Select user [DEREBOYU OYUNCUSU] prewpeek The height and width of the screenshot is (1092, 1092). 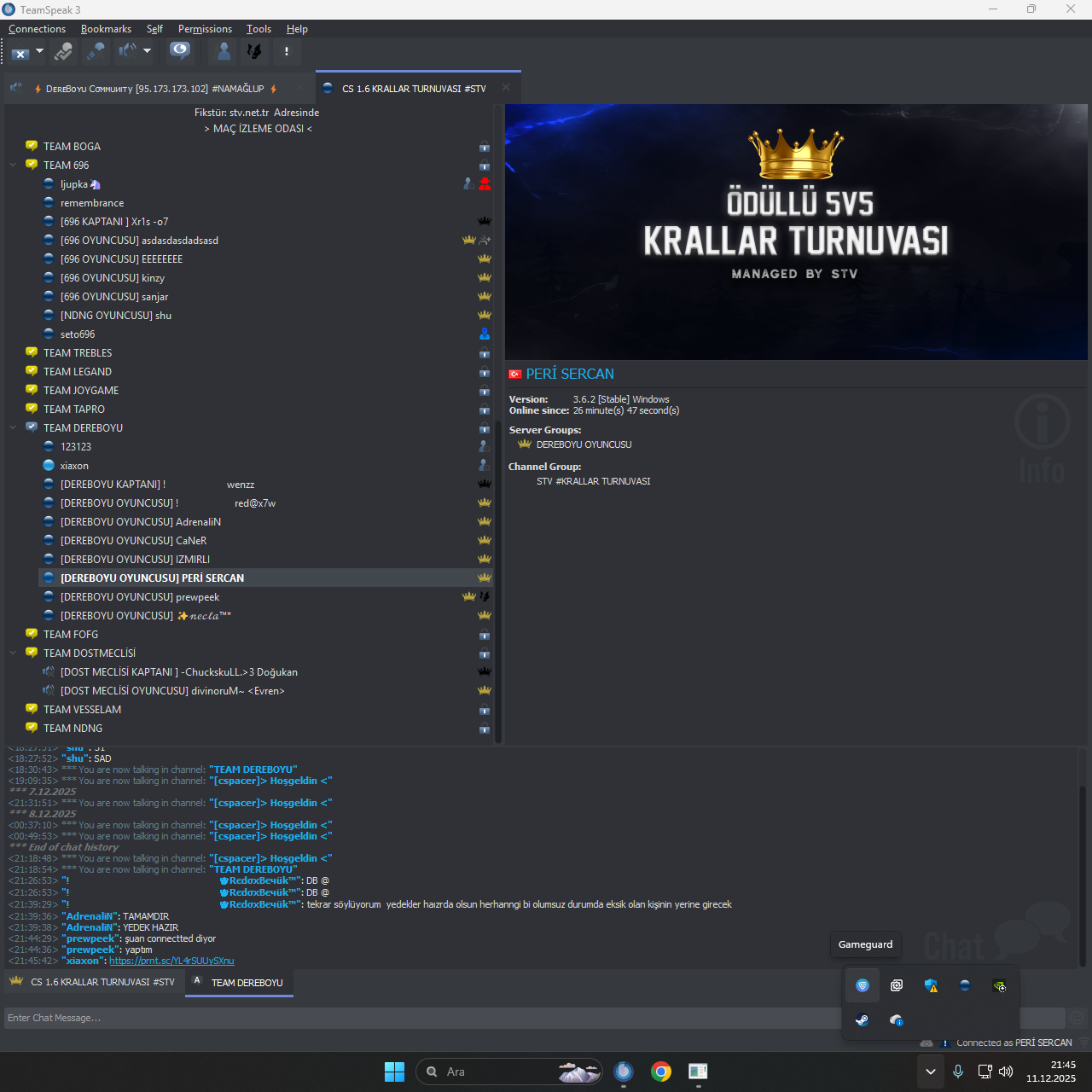140,597
